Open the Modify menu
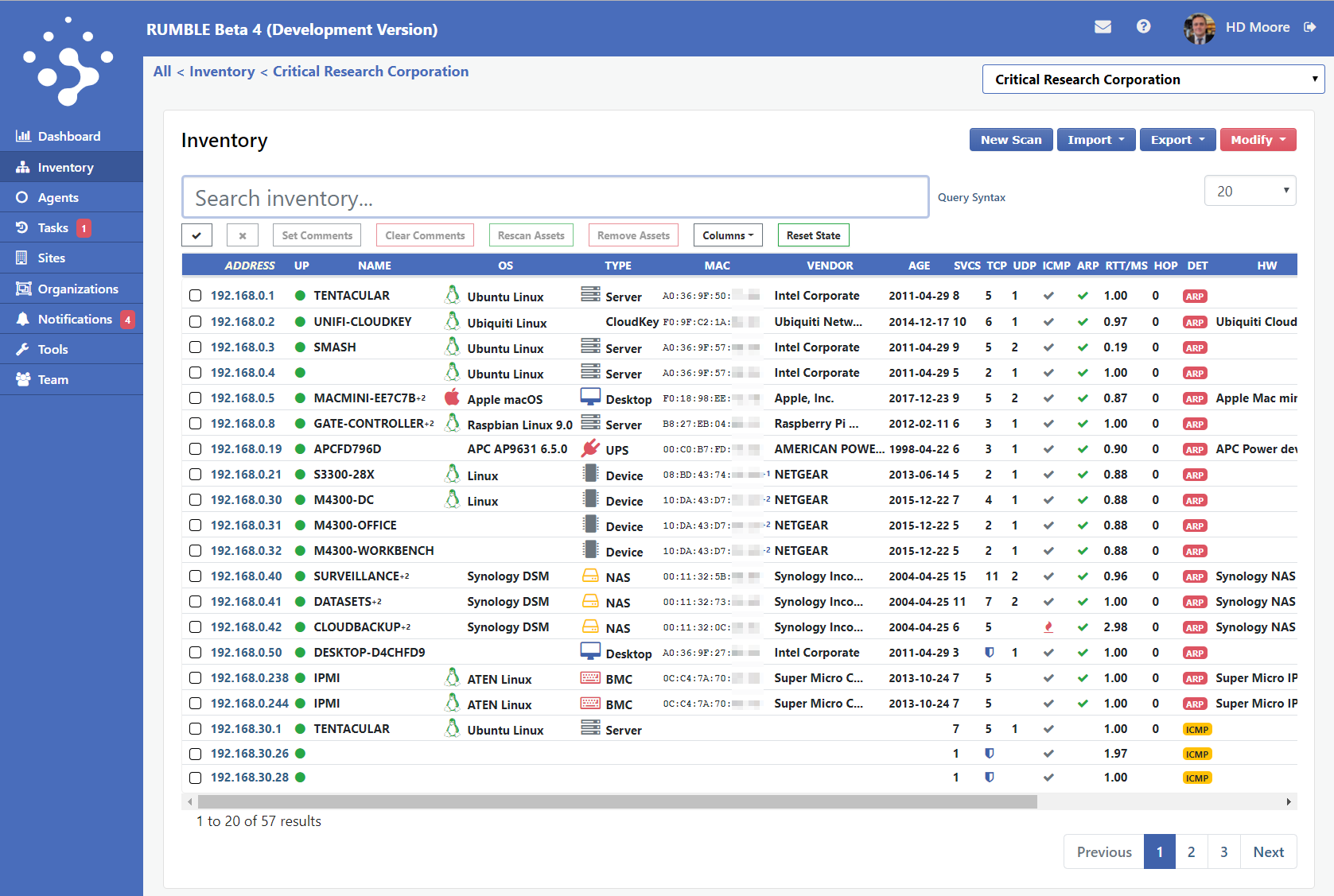The image size is (1334, 896). (x=1258, y=139)
